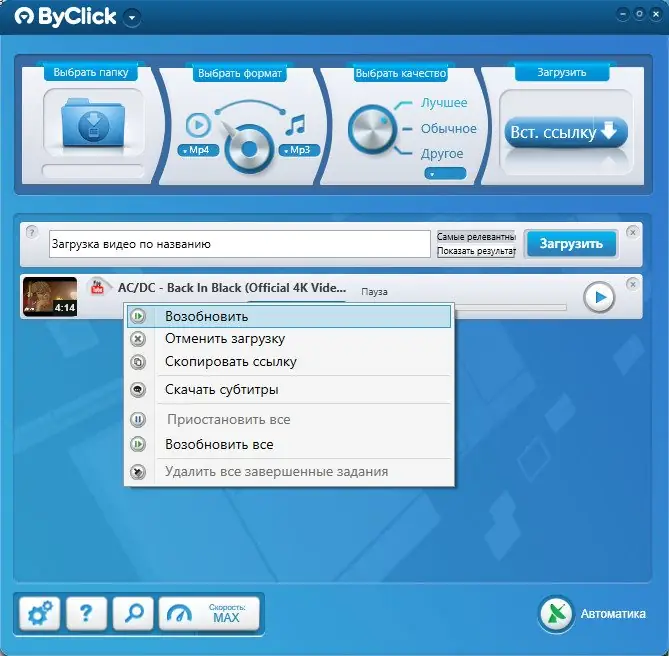This screenshot has height=656, width=669.
Task: Click the Автоматика label
Action: 613,614
